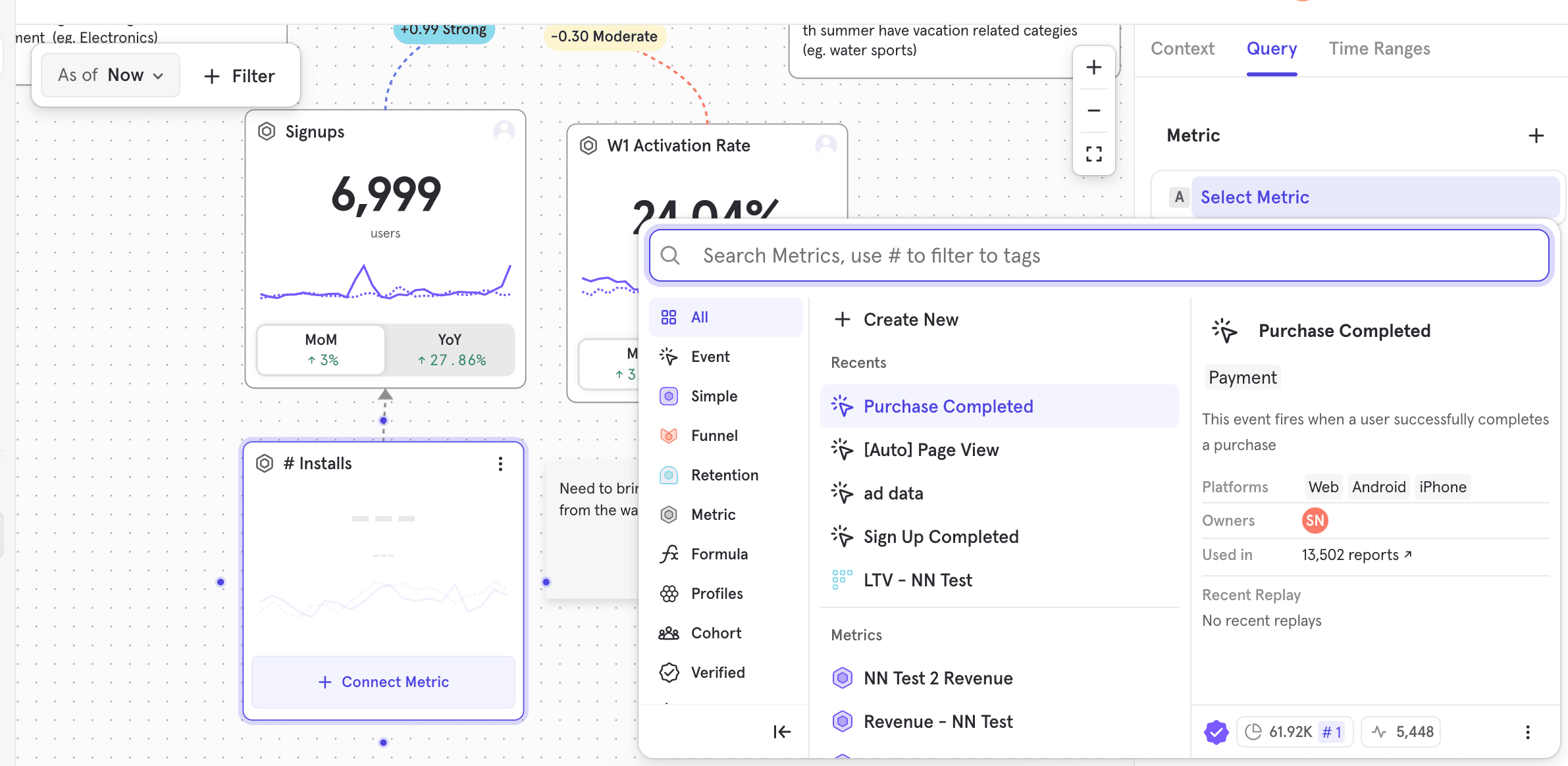This screenshot has width=1568, height=766.
Task: Open the As of Now dropdown
Action: (110, 76)
